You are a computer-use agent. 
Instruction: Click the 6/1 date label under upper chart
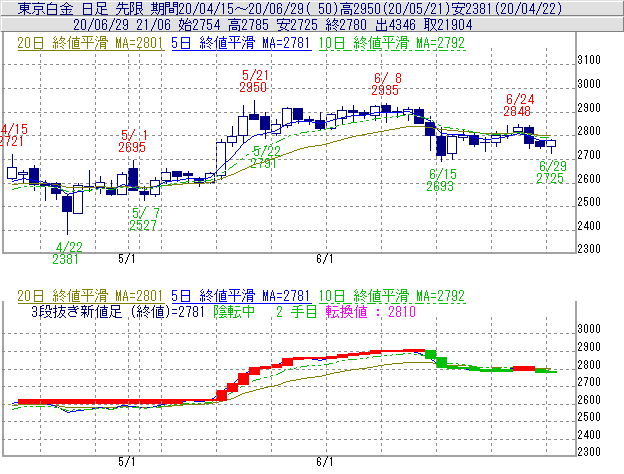pos(325,259)
